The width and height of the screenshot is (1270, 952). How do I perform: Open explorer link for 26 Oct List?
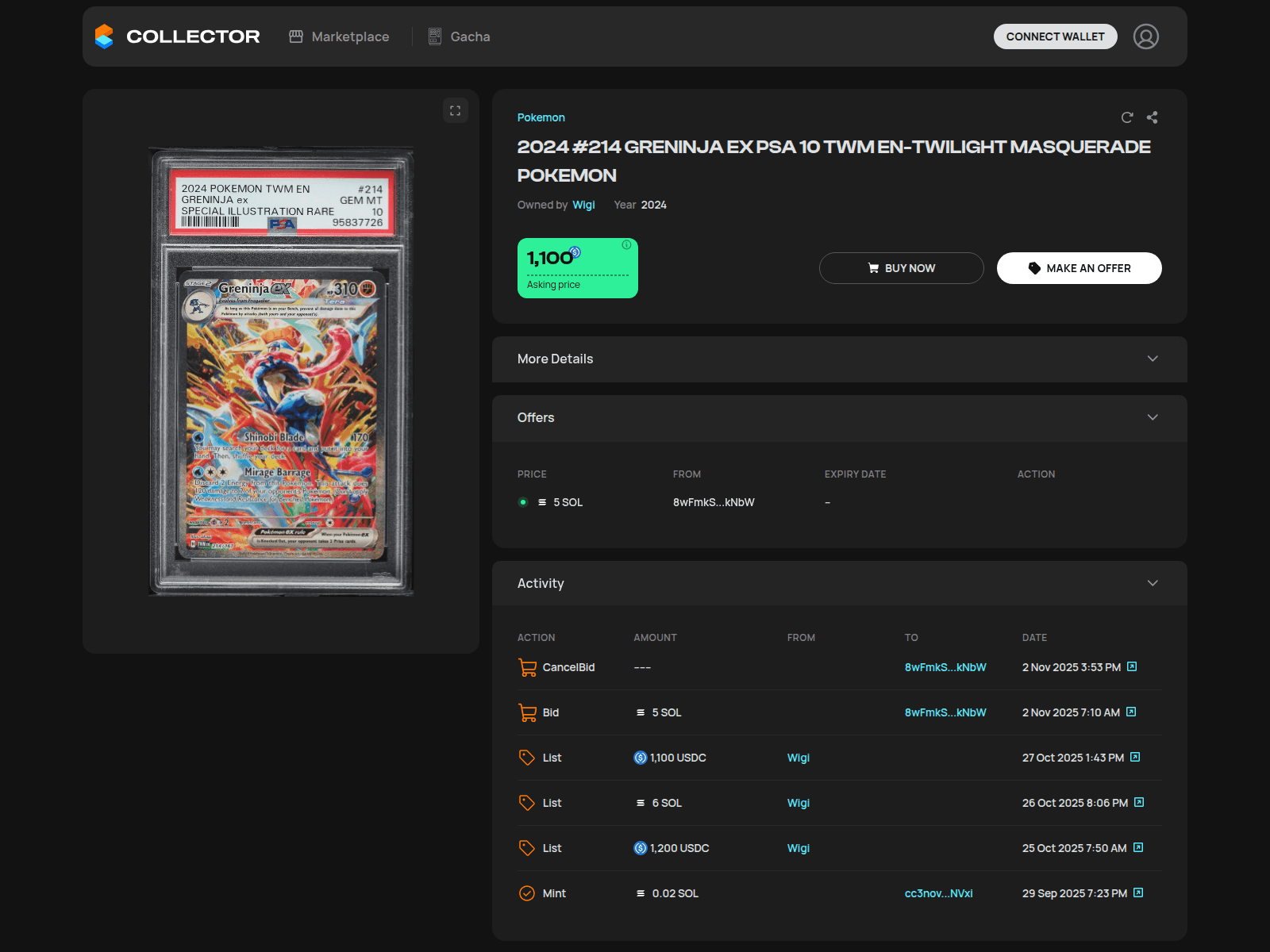pyautogui.click(x=1139, y=802)
